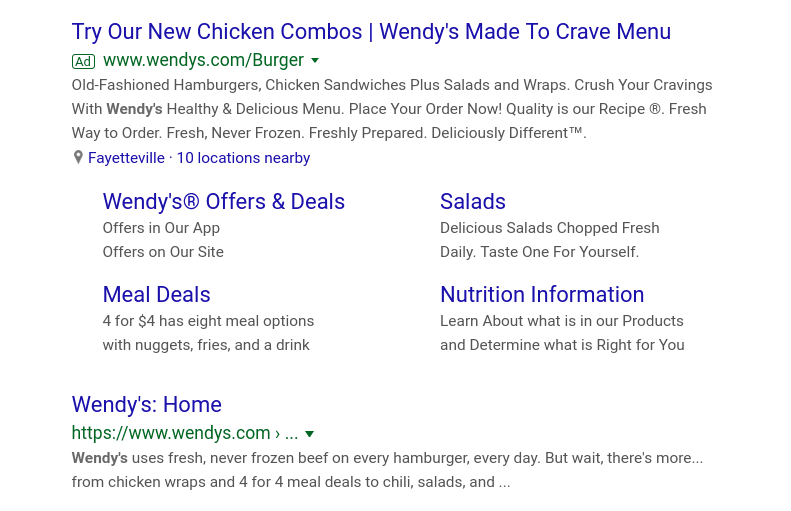
Task: Click the Delicious Salads Chopped Fresh description
Action: pyautogui.click(x=549, y=240)
